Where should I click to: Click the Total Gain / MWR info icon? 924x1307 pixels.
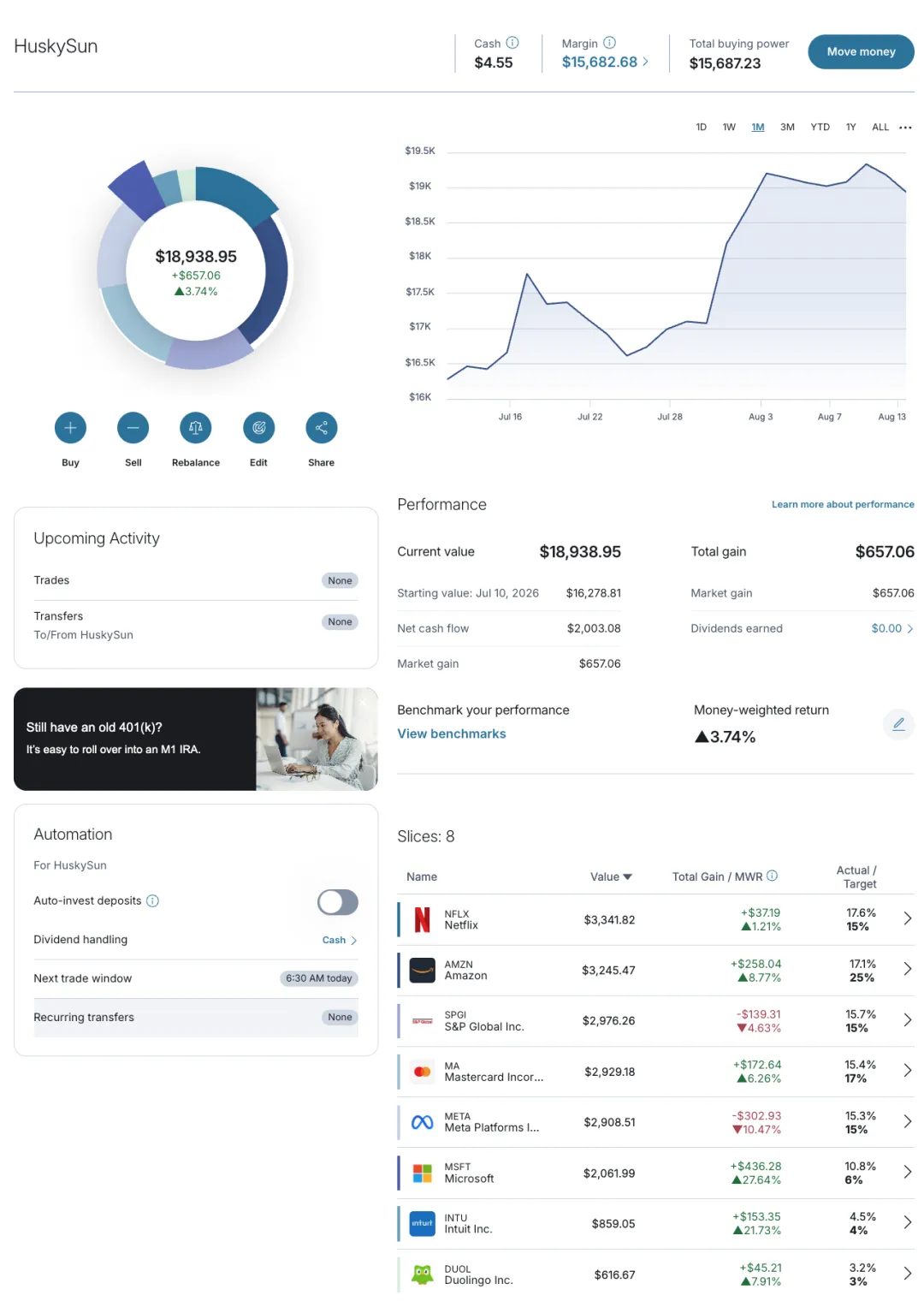[x=772, y=876]
